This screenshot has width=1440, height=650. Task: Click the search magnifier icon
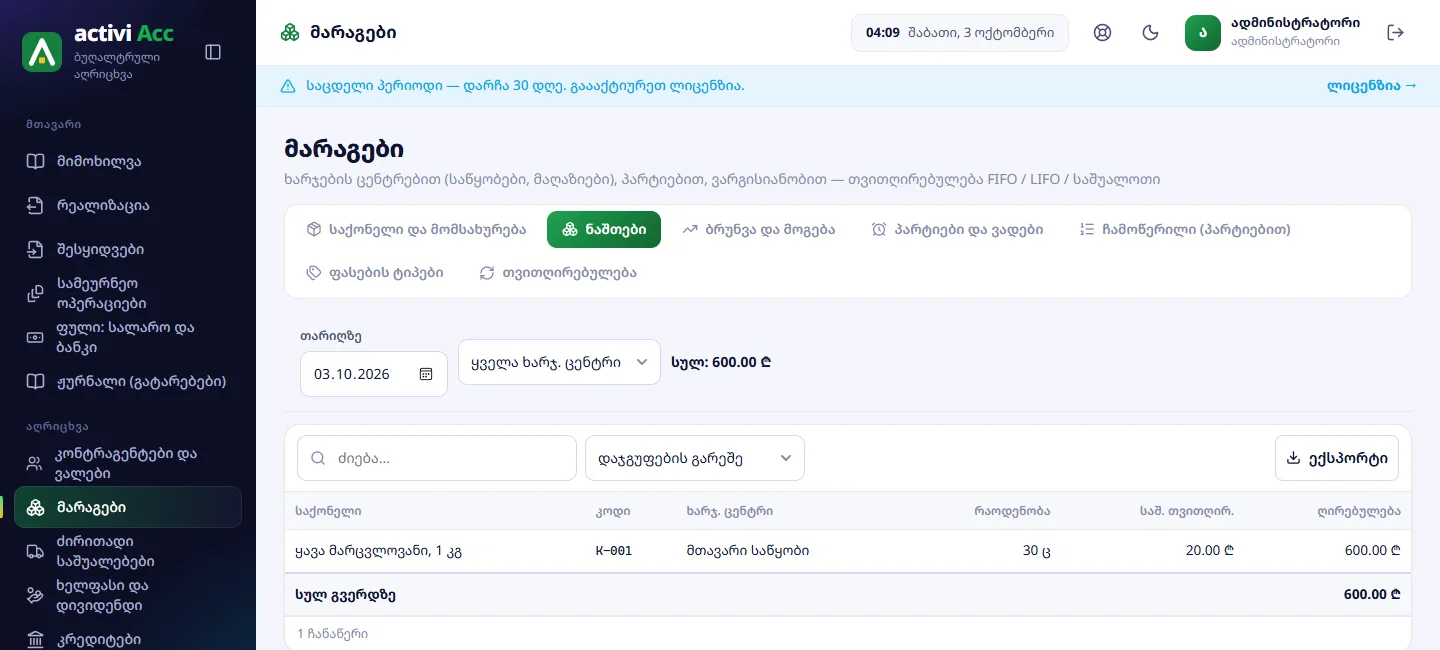coord(319,458)
